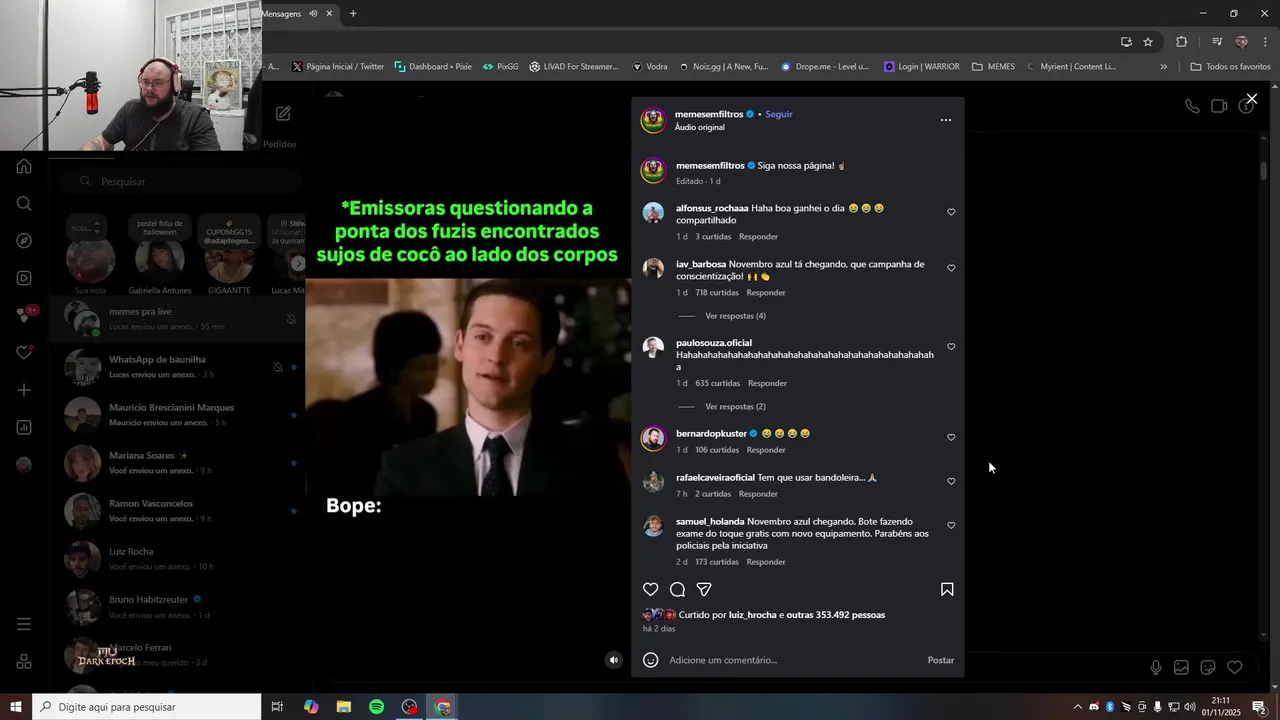
Task: Open the MEMES bookmarks folder
Action: [x=993, y=67]
